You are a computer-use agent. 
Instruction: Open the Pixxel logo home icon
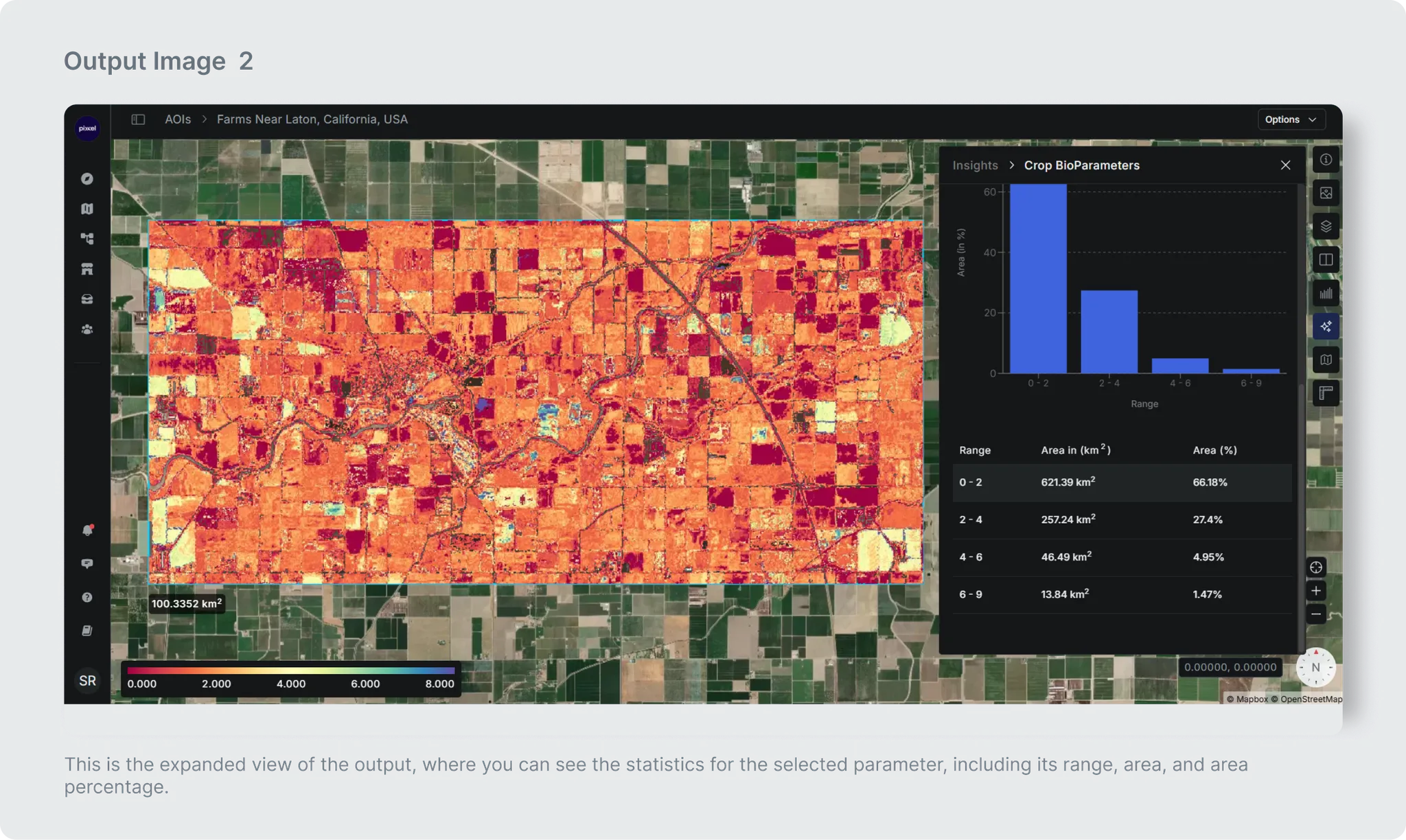click(x=87, y=128)
